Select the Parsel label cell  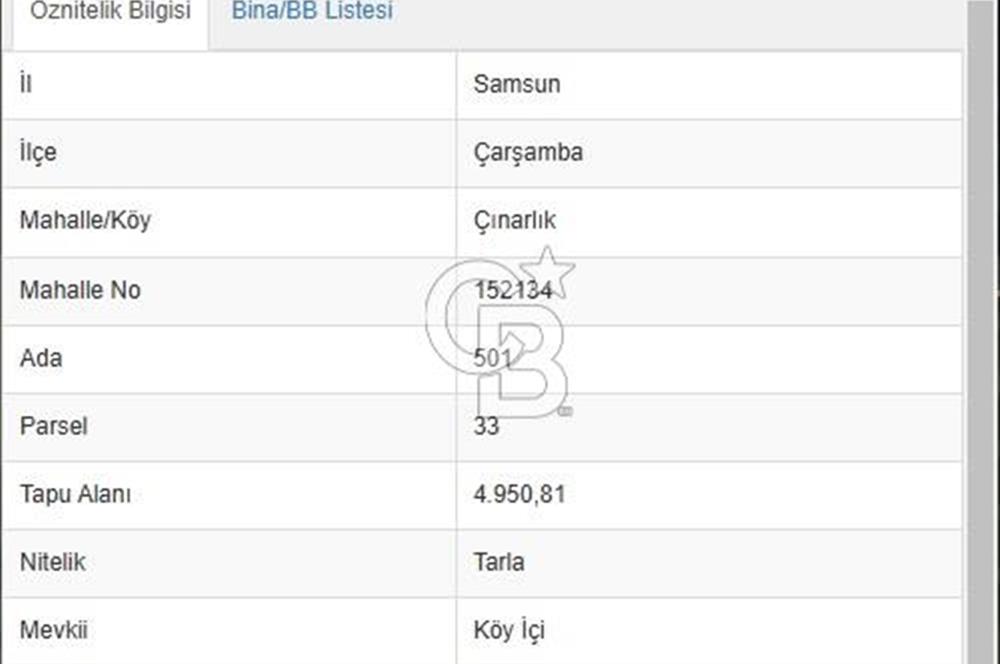tap(229, 427)
